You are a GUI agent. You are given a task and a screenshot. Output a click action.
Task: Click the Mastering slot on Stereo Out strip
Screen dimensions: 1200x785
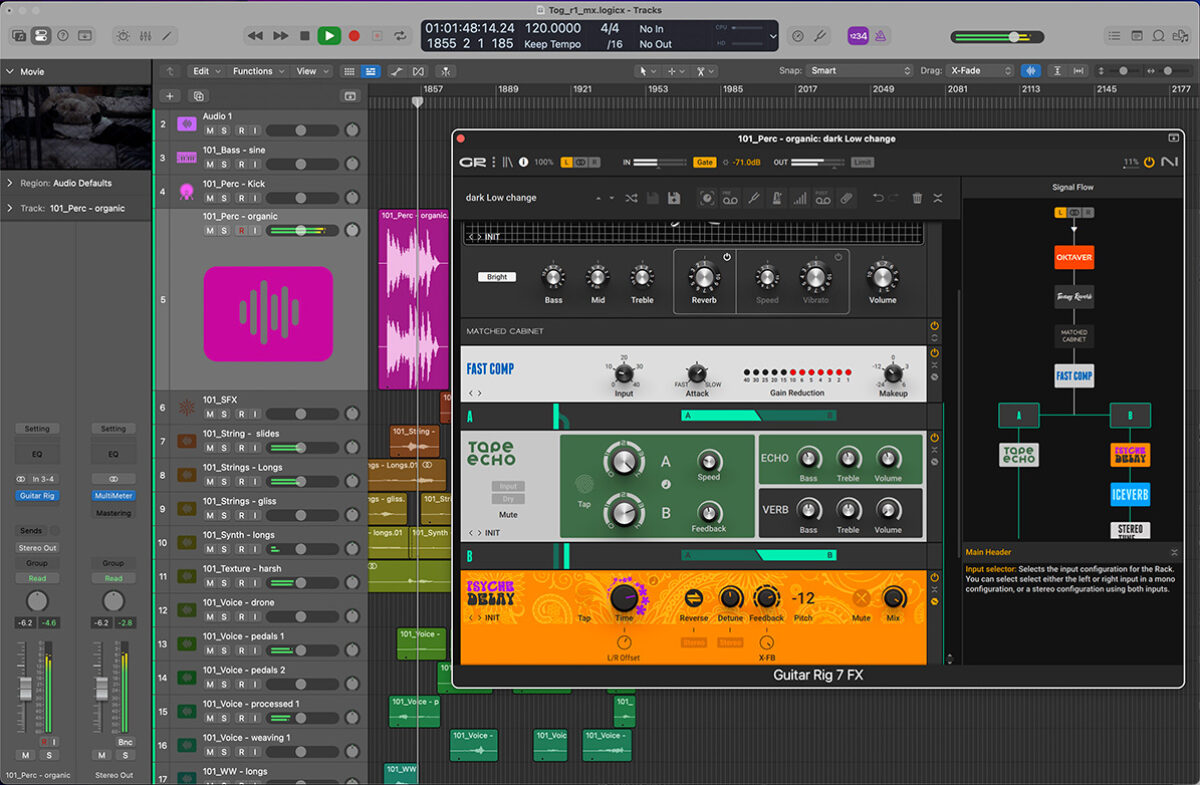113,513
